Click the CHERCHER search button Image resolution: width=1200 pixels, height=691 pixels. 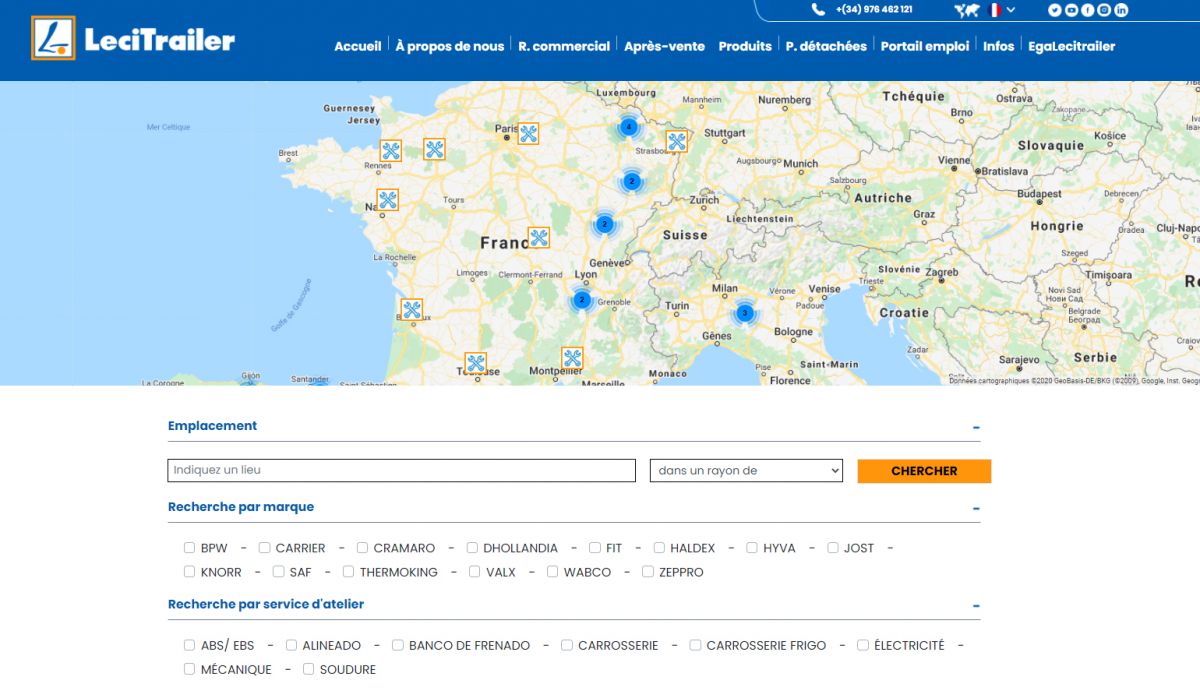pyautogui.click(x=924, y=471)
